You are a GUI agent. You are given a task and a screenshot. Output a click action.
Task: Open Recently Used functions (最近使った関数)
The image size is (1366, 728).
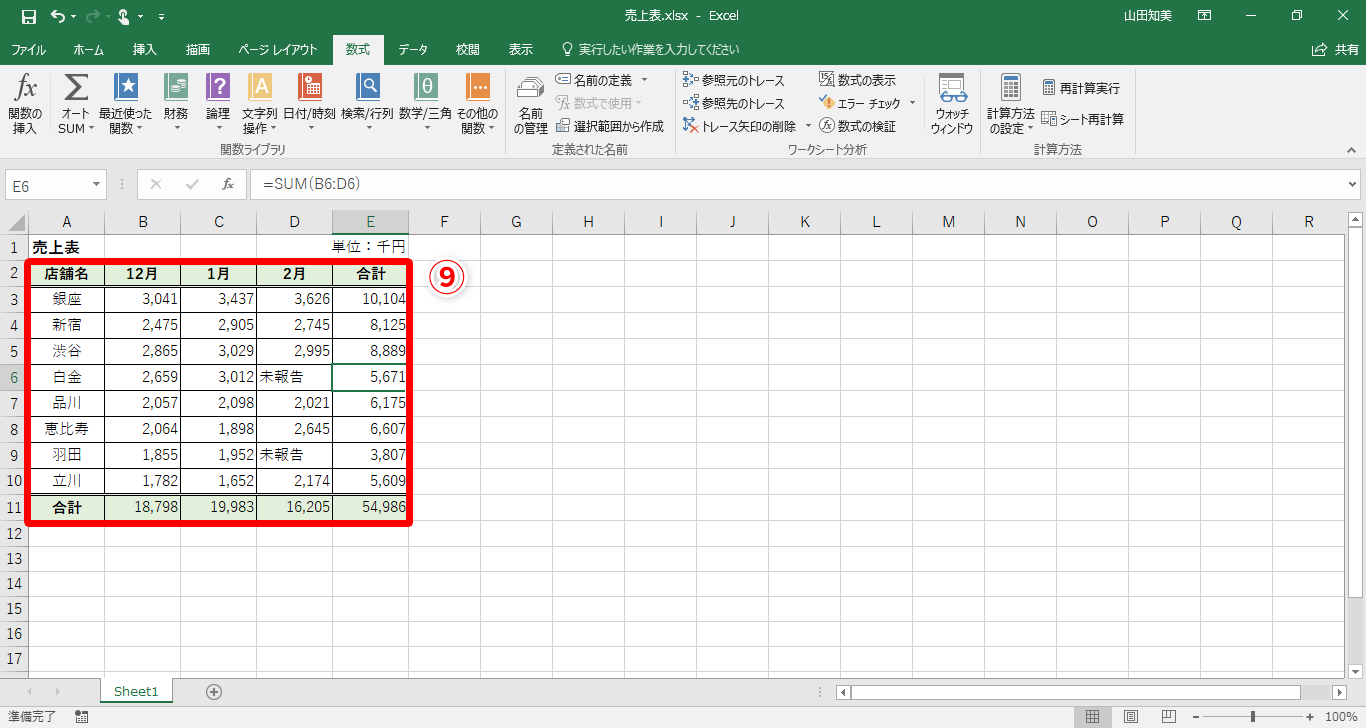pos(125,104)
